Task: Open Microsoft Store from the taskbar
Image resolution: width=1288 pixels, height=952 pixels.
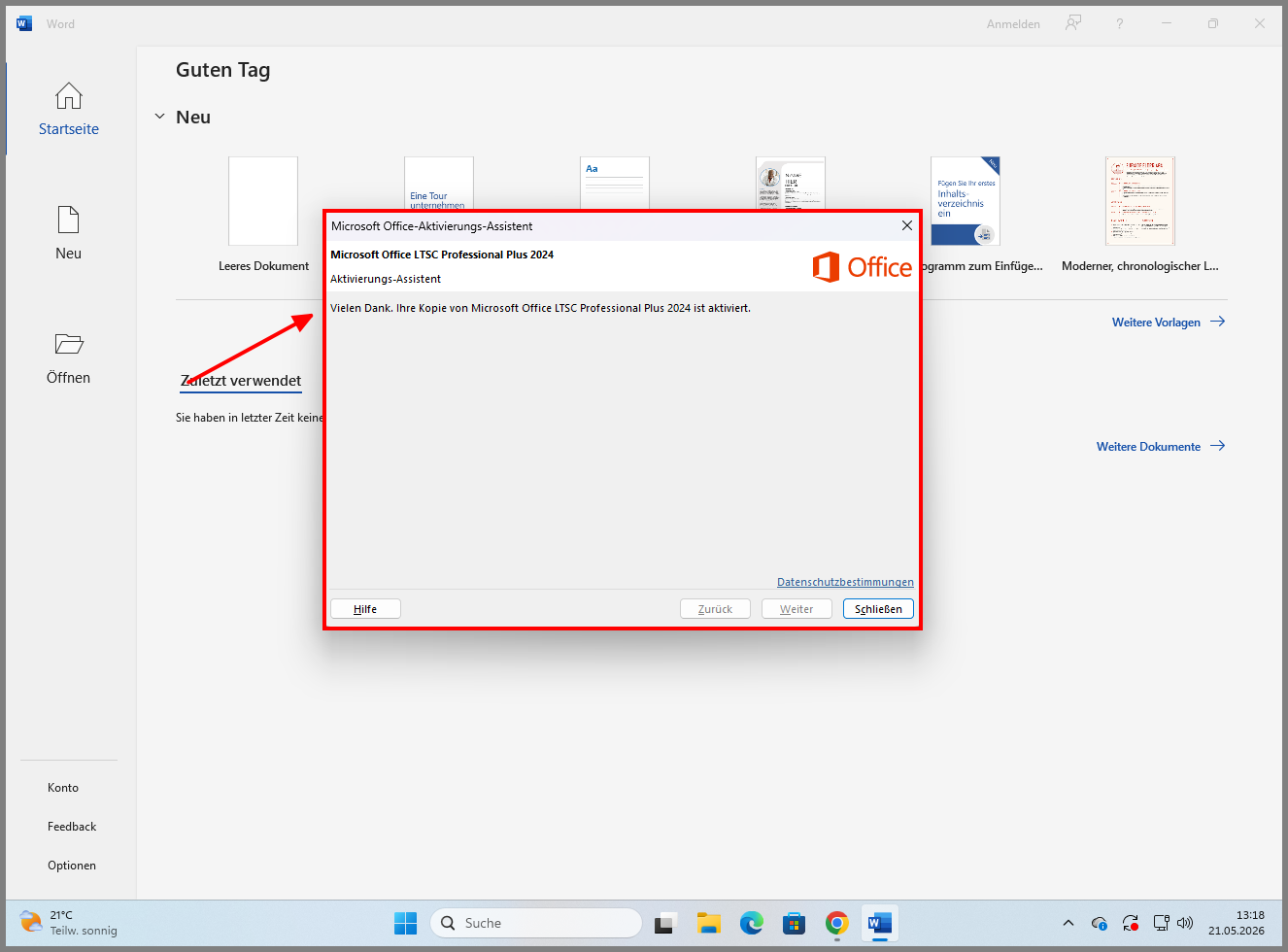Action: click(794, 923)
